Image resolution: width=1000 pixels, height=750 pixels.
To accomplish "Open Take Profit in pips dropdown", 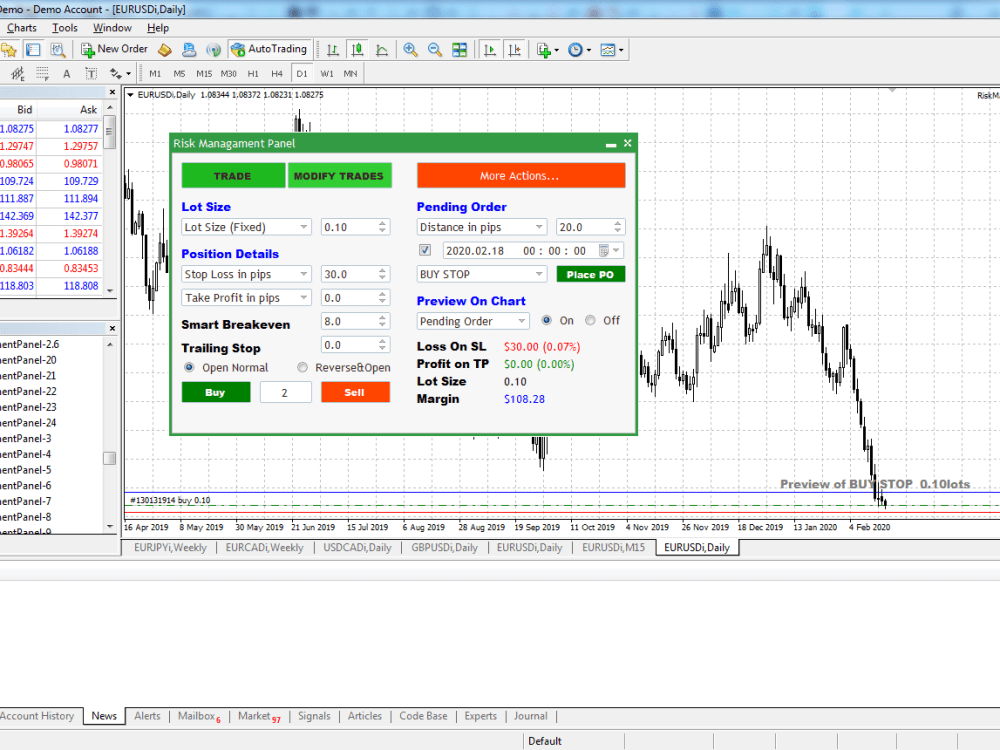I will 246,298.
